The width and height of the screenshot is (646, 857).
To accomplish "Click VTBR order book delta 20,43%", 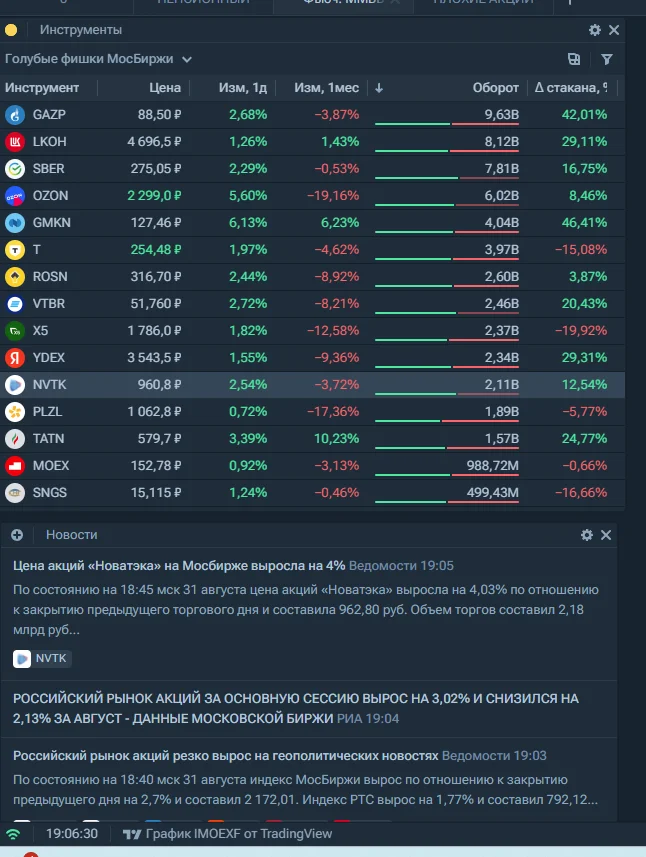I will pyautogui.click(x=584, y=304).
